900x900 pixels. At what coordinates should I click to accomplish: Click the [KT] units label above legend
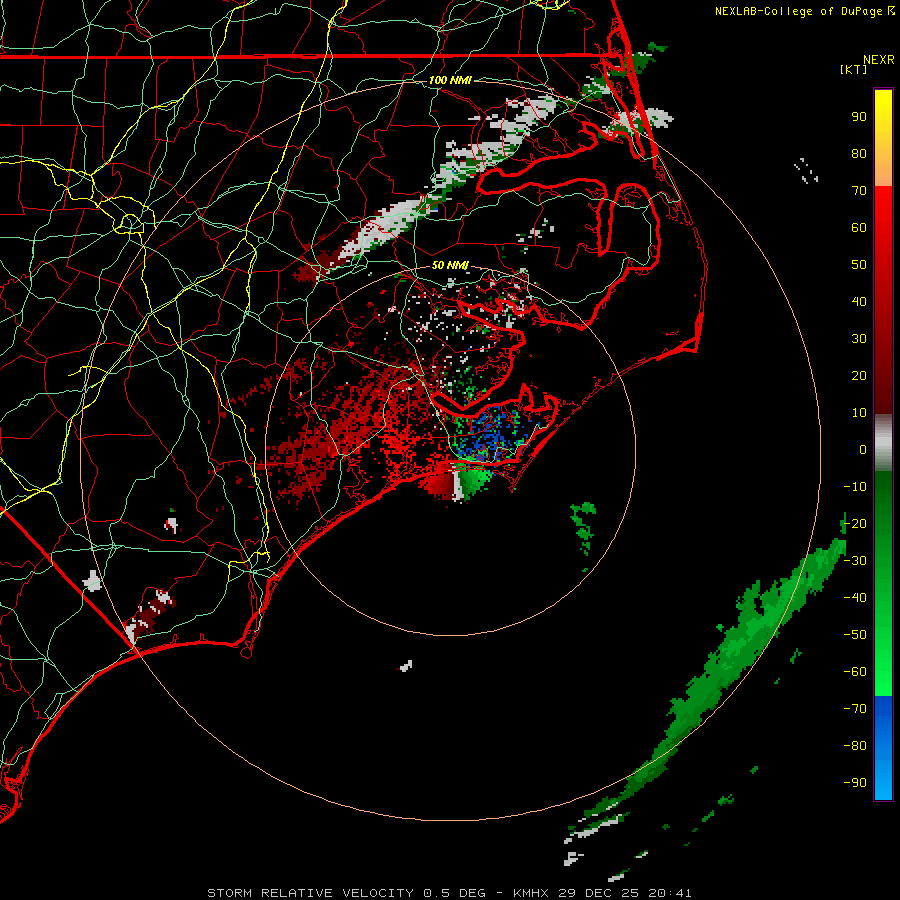tap(853, 69)
